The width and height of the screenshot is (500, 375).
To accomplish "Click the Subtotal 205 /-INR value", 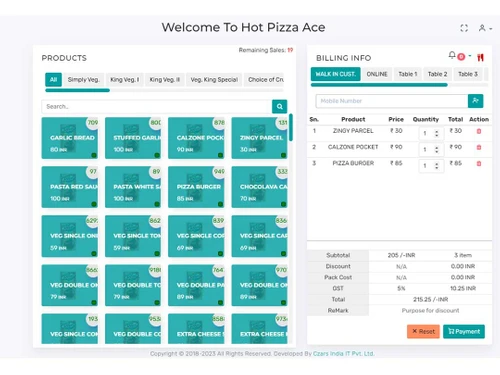I will point(401,255).
